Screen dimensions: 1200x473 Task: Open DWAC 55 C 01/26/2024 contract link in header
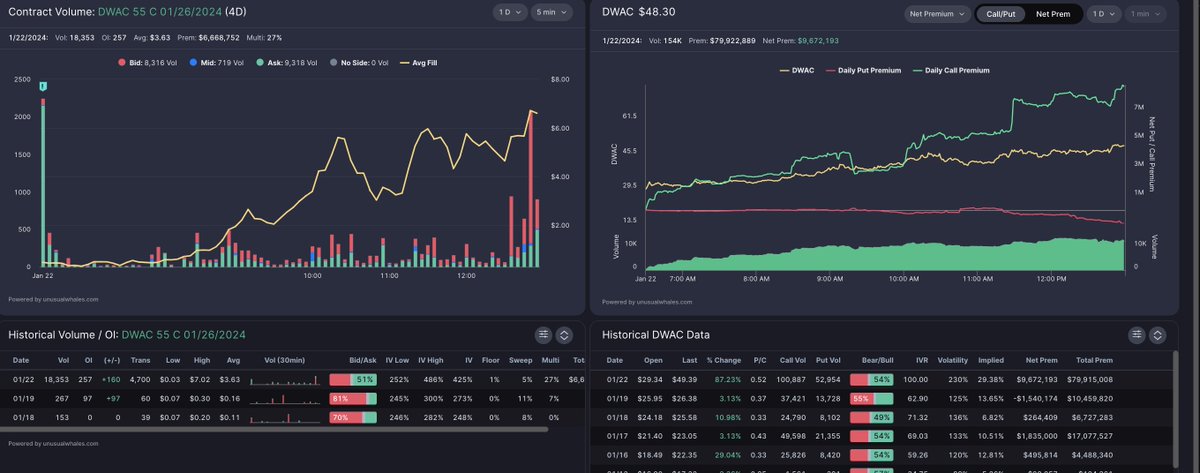coord(159,12)
